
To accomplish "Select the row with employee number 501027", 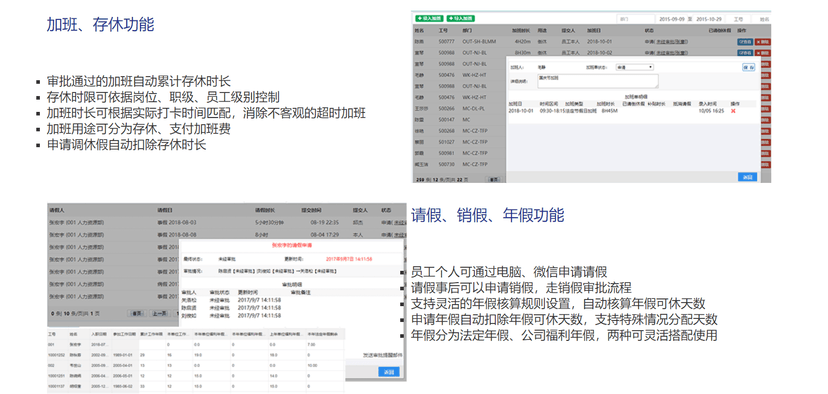I will (x=459, y=142).
